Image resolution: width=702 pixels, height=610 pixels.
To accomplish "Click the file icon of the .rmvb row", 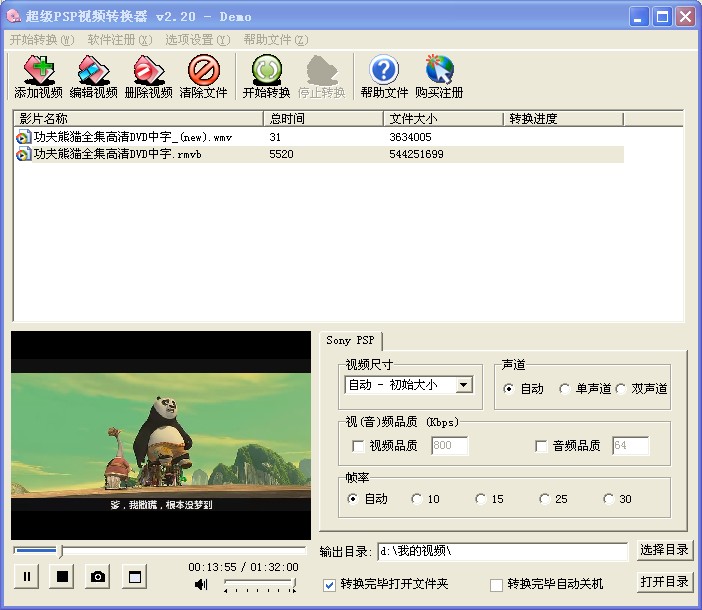I will (23, 154).
